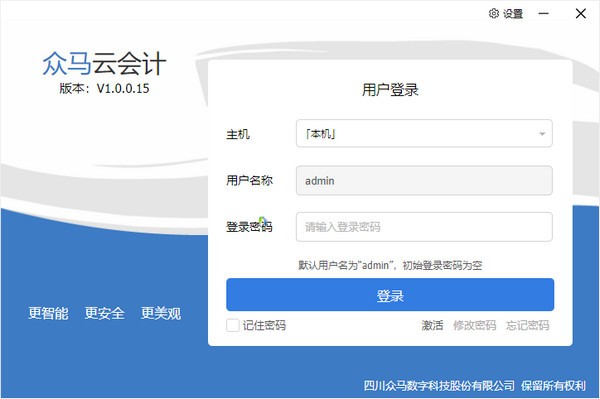This screenshot has height=399, width=600.
Task: Minimize the login window
Action: [x=543, y=14]
